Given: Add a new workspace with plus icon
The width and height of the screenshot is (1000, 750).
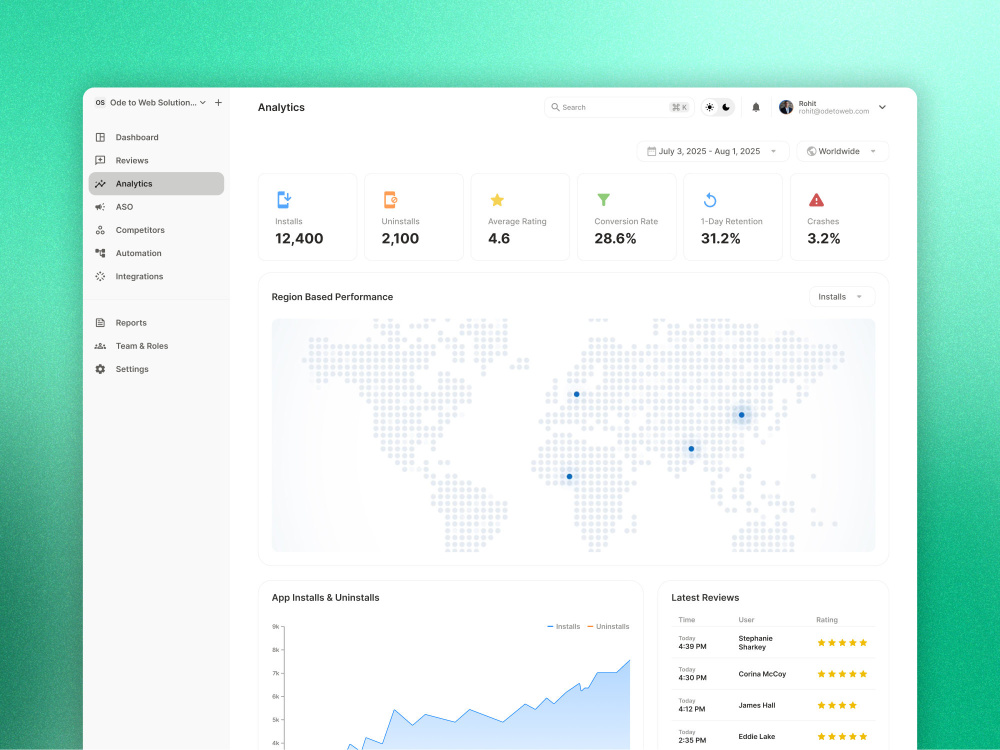Looking at the screenshot, I should point(218,102).
